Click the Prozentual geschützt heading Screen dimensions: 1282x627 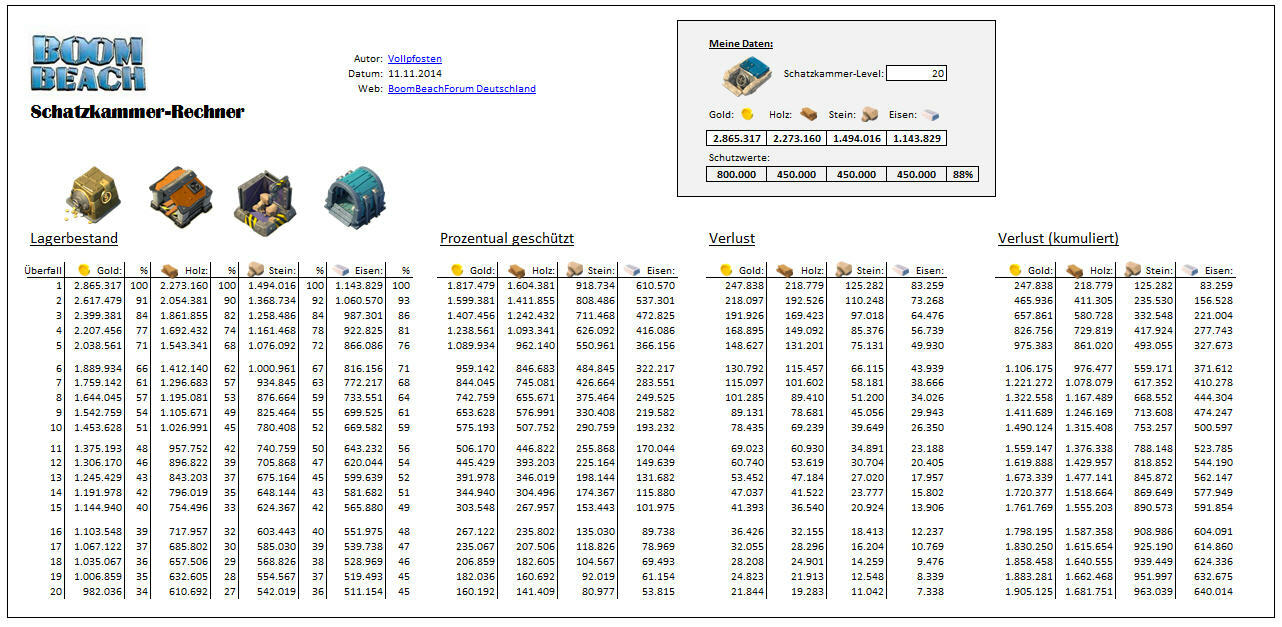[506, 238]
